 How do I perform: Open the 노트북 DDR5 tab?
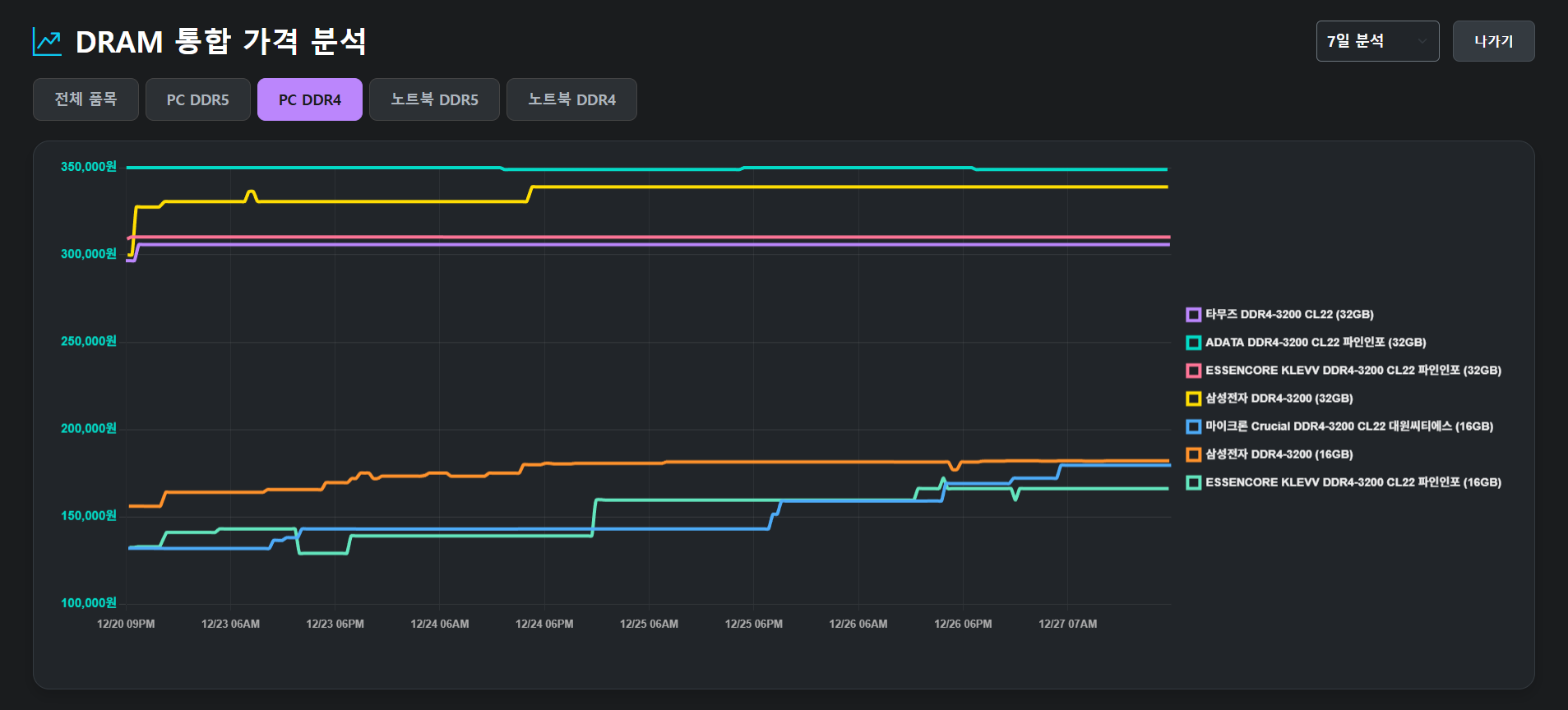point(434,99)
